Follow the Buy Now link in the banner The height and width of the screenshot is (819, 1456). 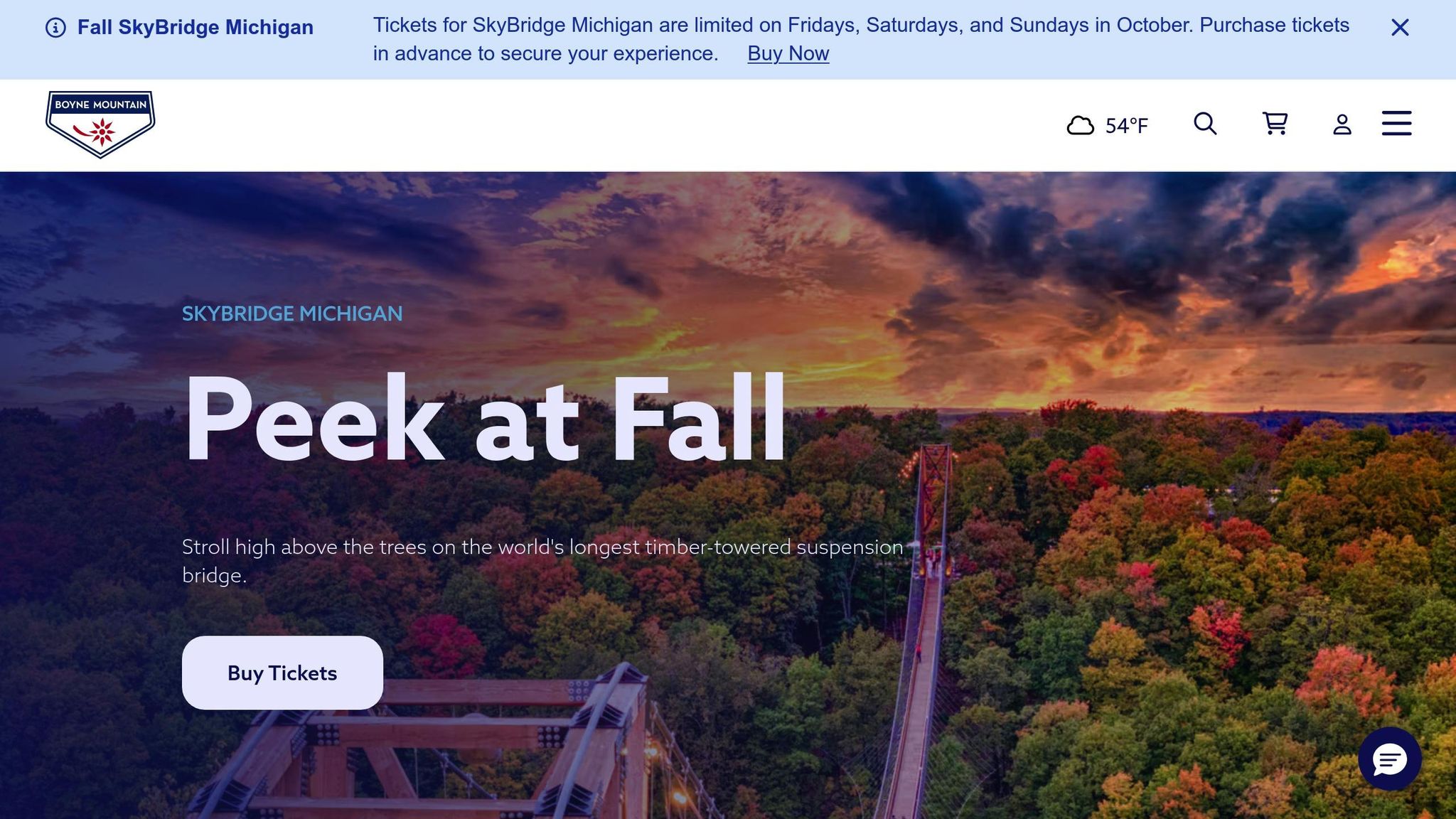click(x=788, y=53)
